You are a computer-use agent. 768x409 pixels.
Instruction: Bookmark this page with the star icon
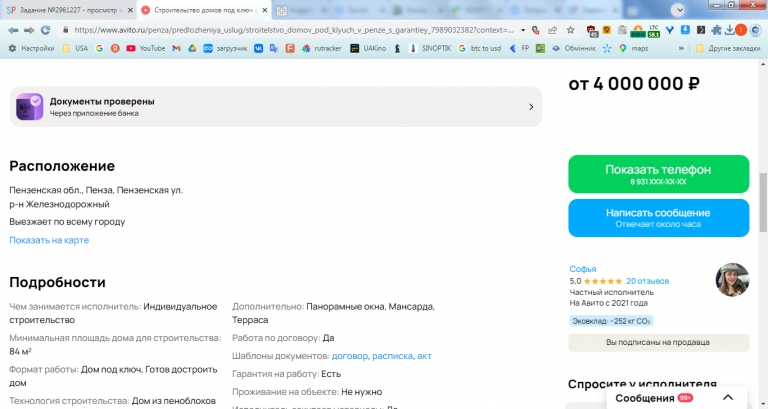pos(571,30)
